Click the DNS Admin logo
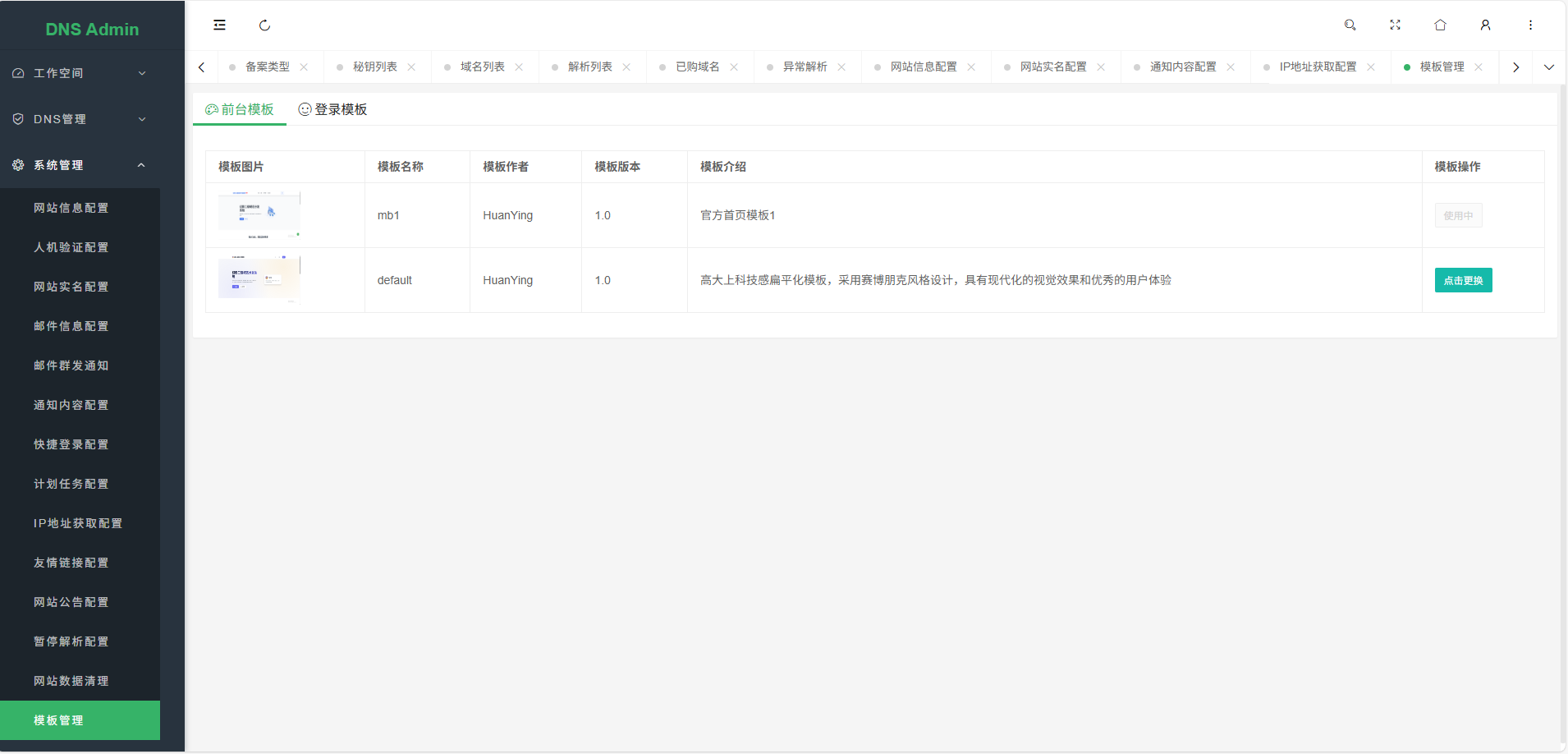 click(x=92, y=29)
